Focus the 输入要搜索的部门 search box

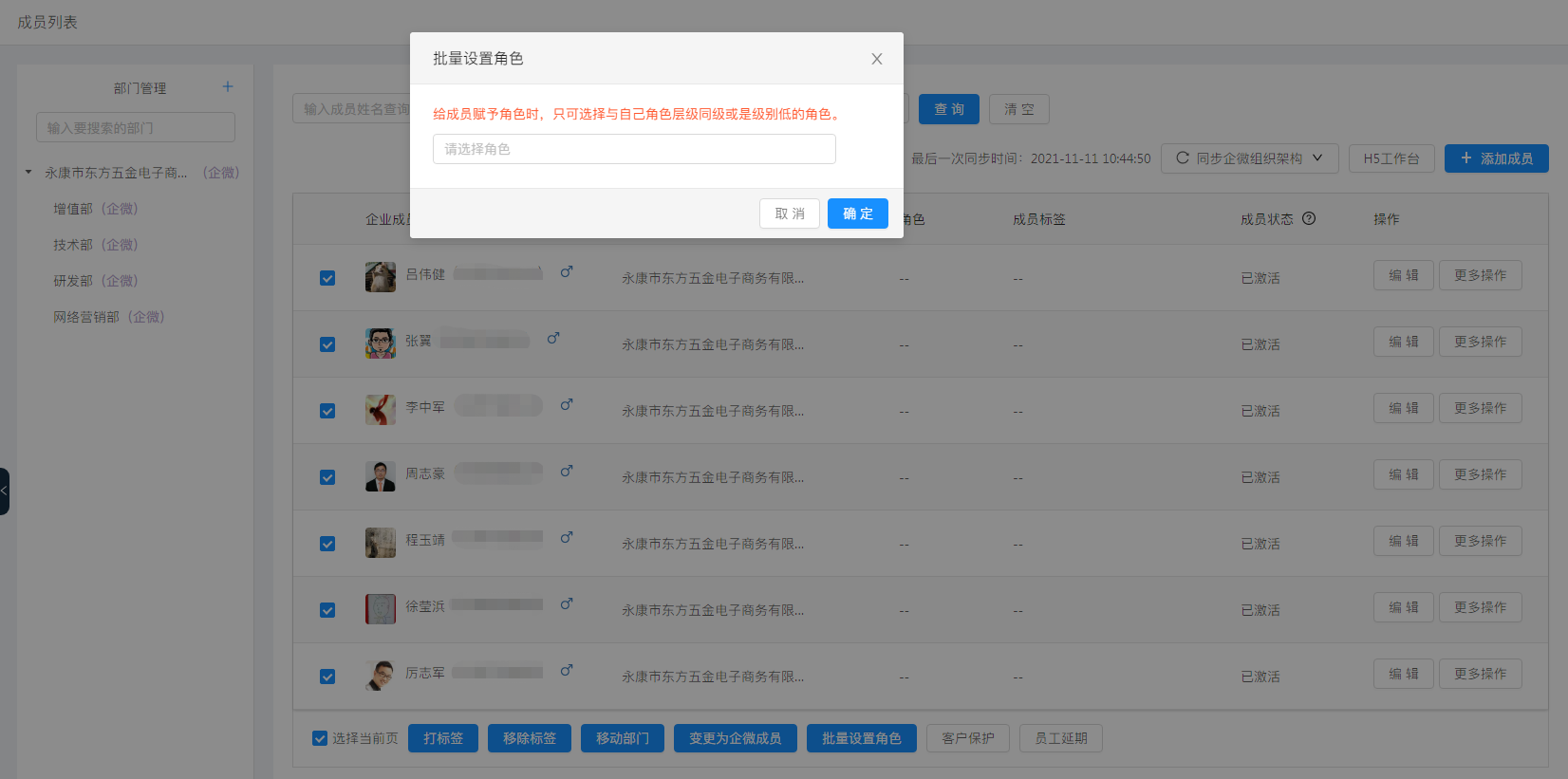[136, 127]
